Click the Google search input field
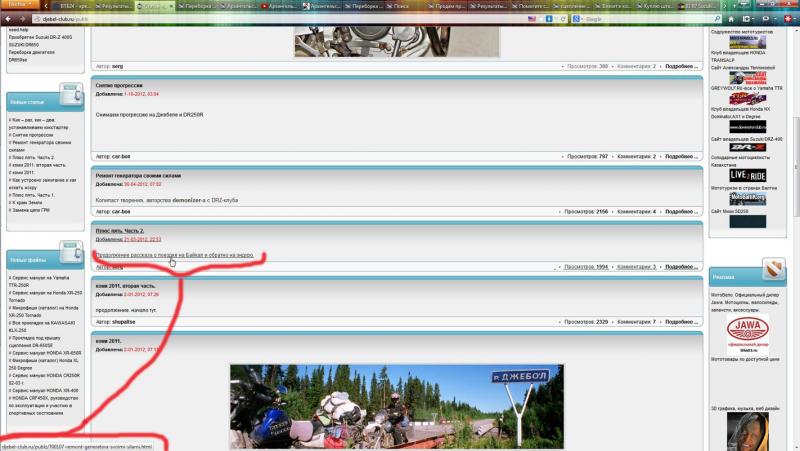The width and height of the screenshot is (800, 451). [x=648, y=19]
